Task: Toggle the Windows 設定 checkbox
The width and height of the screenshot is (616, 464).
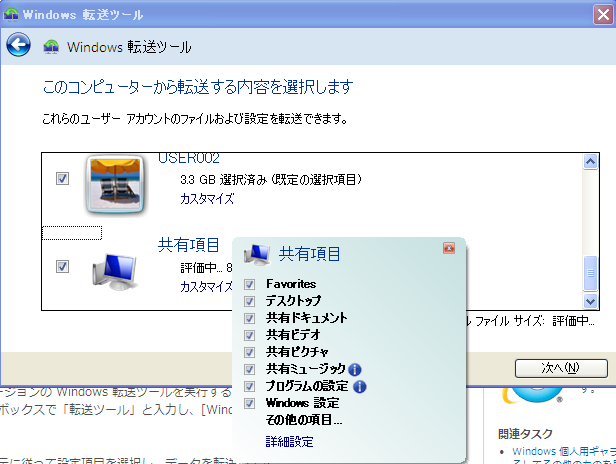Action: 249,403
